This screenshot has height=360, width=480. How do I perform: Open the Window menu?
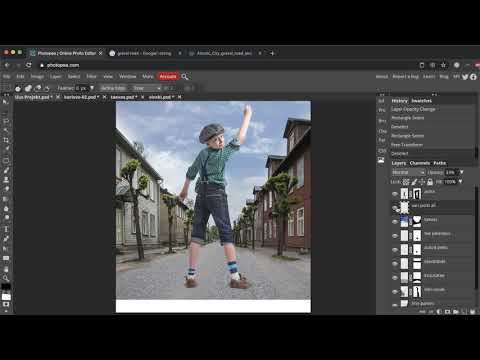pyautogui.click(x=128, y=77)
